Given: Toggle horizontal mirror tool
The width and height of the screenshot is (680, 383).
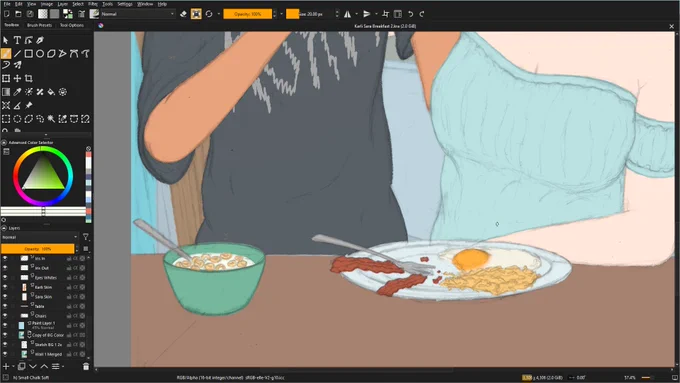Looking at the screenshot, I should [347, 14].
